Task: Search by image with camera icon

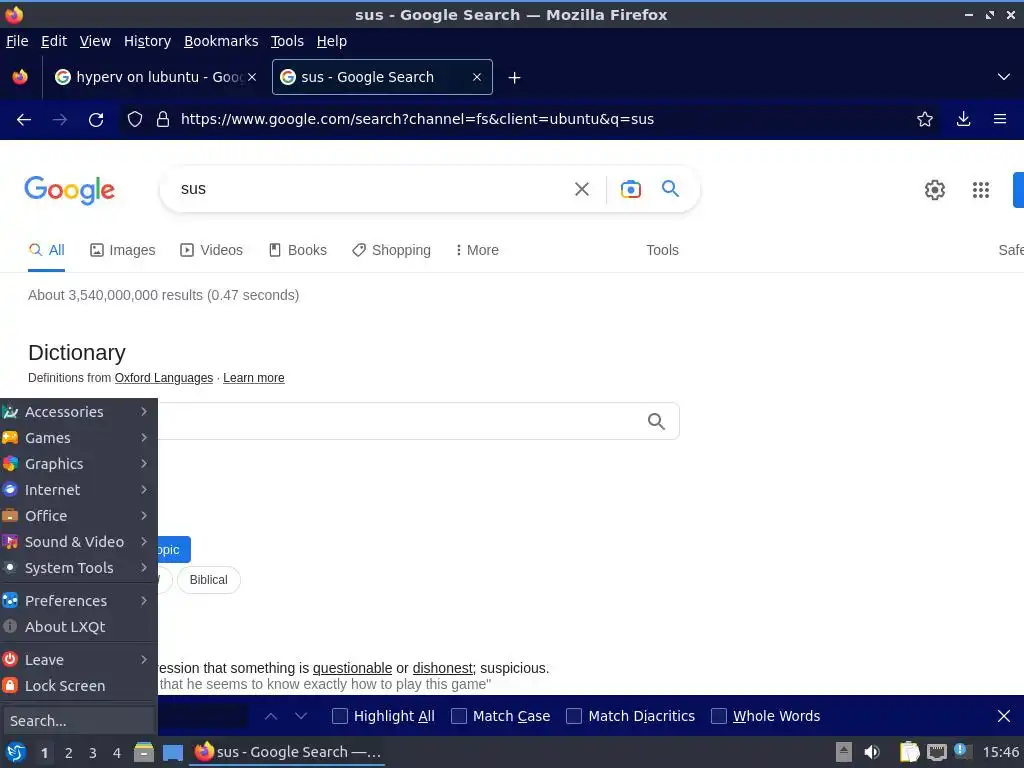Action: tap(630, 189)
